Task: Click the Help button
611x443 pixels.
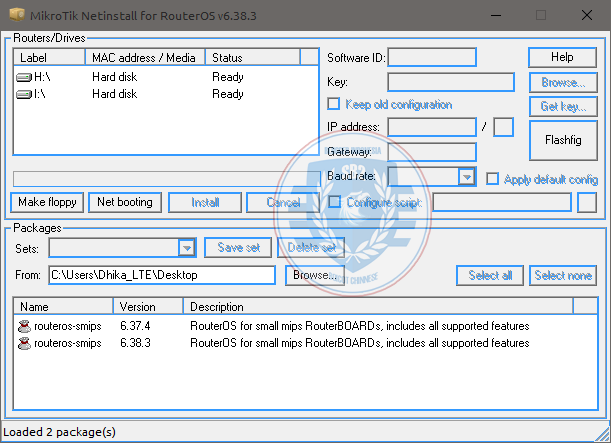Action: 562,57
